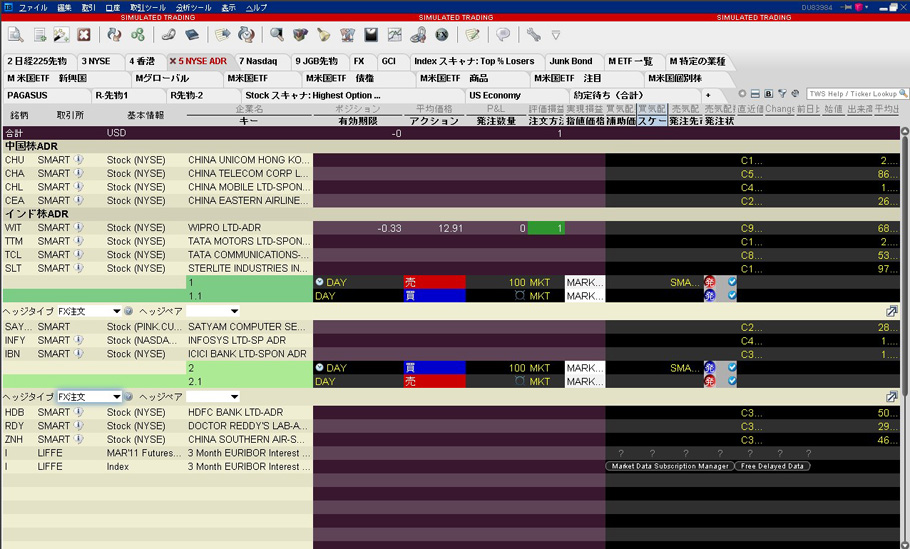Screen dimensions: 910x549
Task: Click the blue 買 action cell on order 1.1
Action: point(434,295)
